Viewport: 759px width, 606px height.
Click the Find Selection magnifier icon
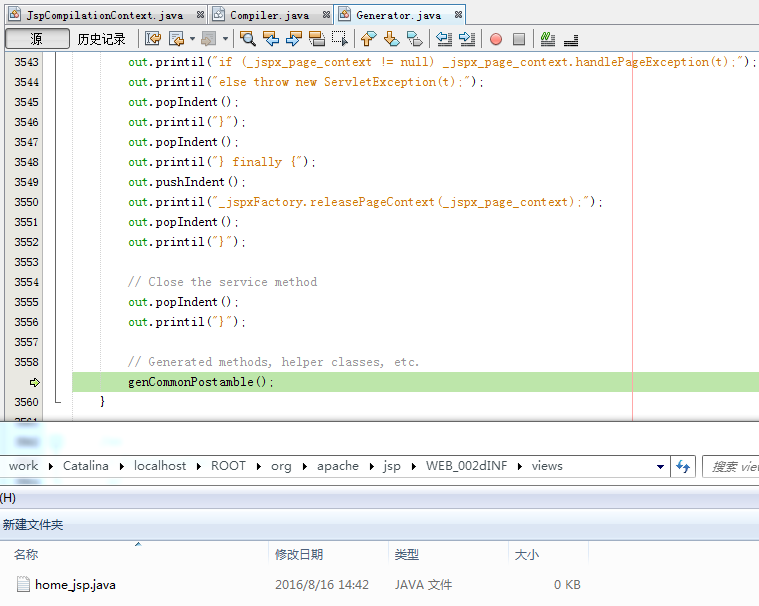(x=248, y=39)
